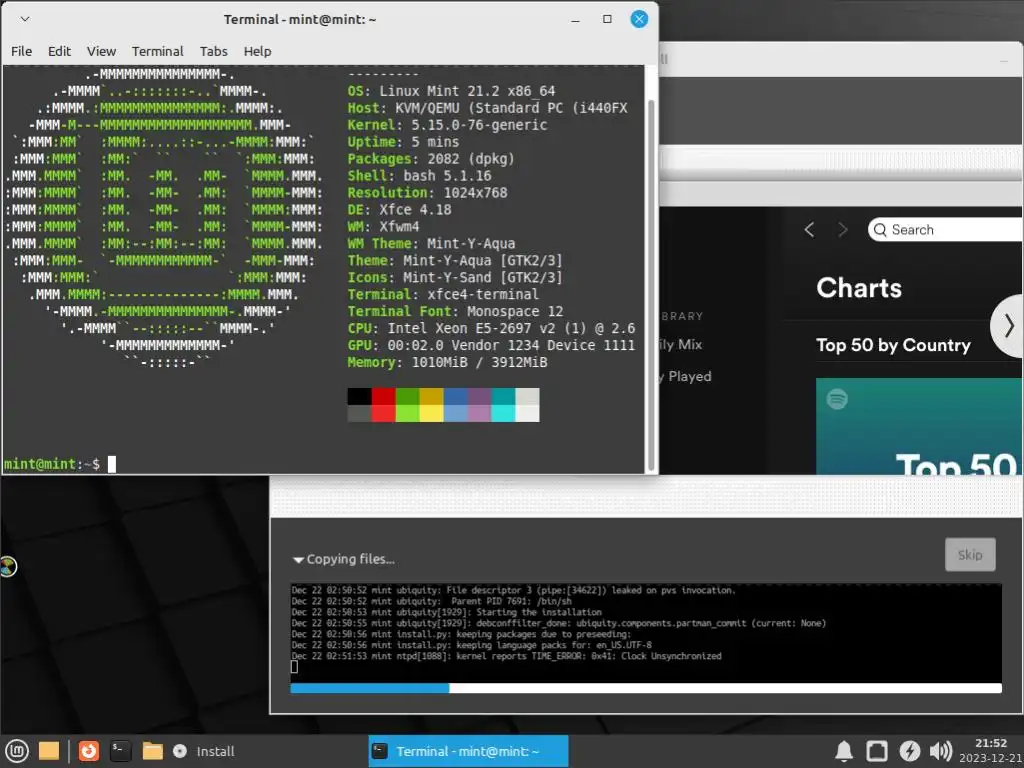Click the black color swatch in the neofetch palette

click(x=359, y=396)
